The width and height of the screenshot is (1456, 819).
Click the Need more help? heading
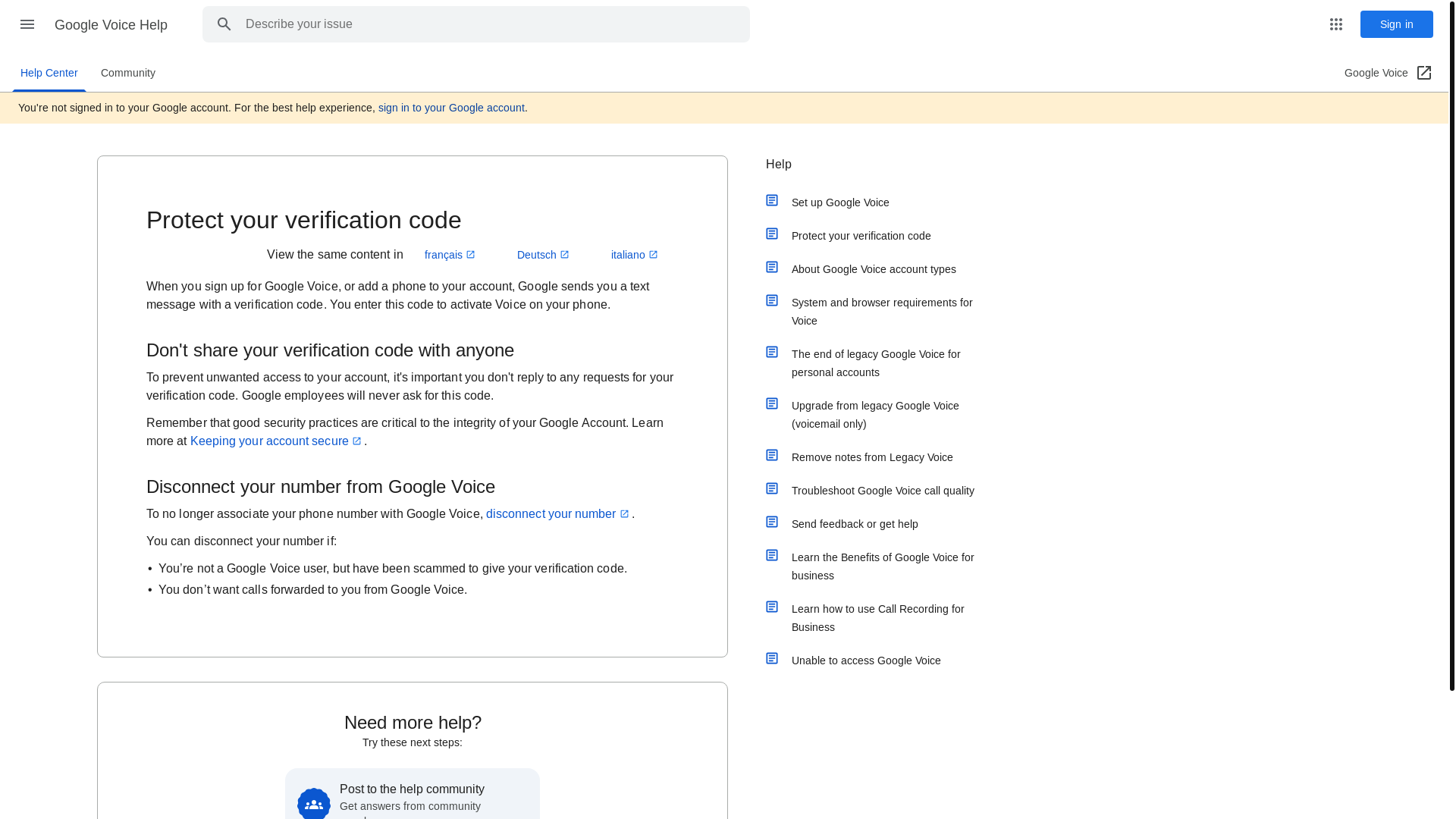(413, 723)
